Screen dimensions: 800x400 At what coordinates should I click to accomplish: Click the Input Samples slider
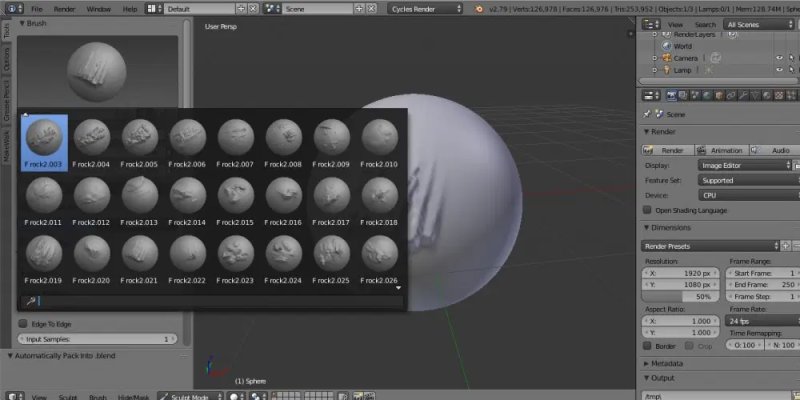[97, 339]
